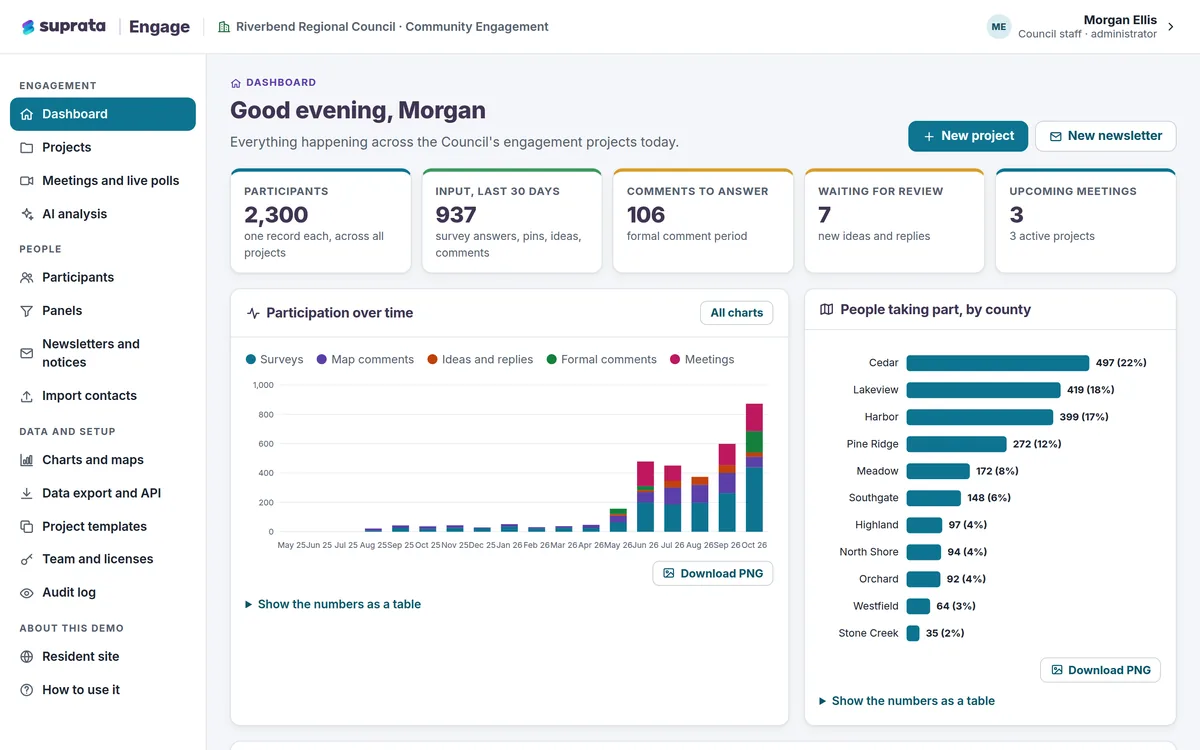Image resolution: width=1200 pixels, height=750 pixels.
Task: Toggle the Map comments legend series
Action: click(x=365, y=359)
